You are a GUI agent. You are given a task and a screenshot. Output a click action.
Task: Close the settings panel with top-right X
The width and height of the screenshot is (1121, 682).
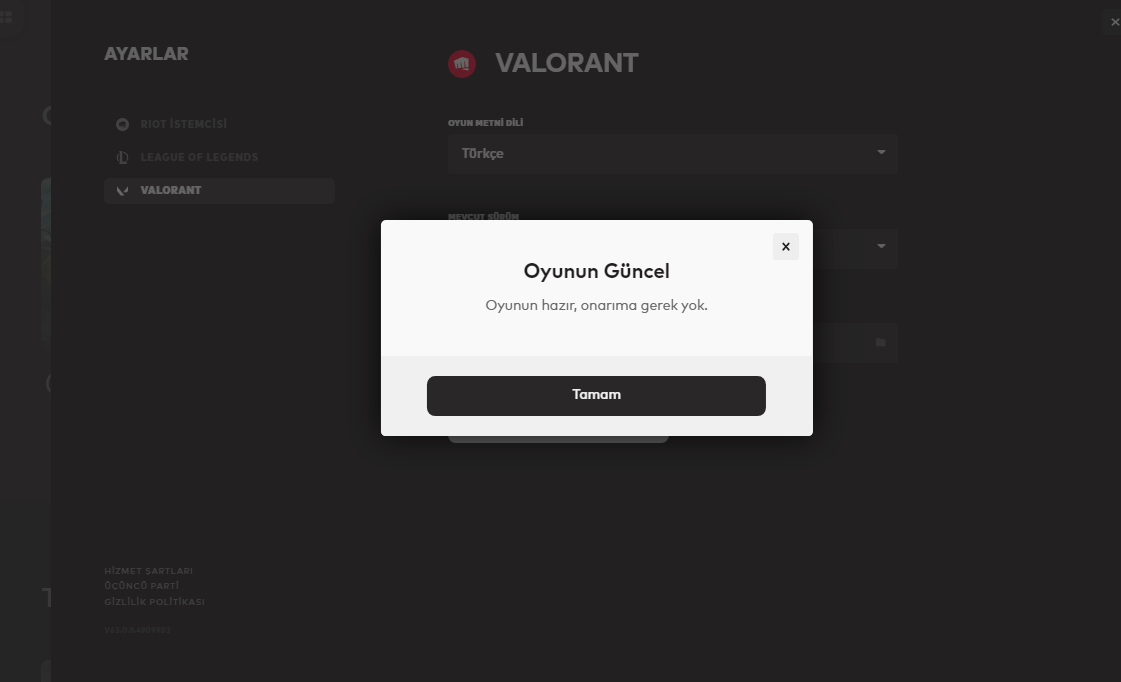coord(1114,22)
